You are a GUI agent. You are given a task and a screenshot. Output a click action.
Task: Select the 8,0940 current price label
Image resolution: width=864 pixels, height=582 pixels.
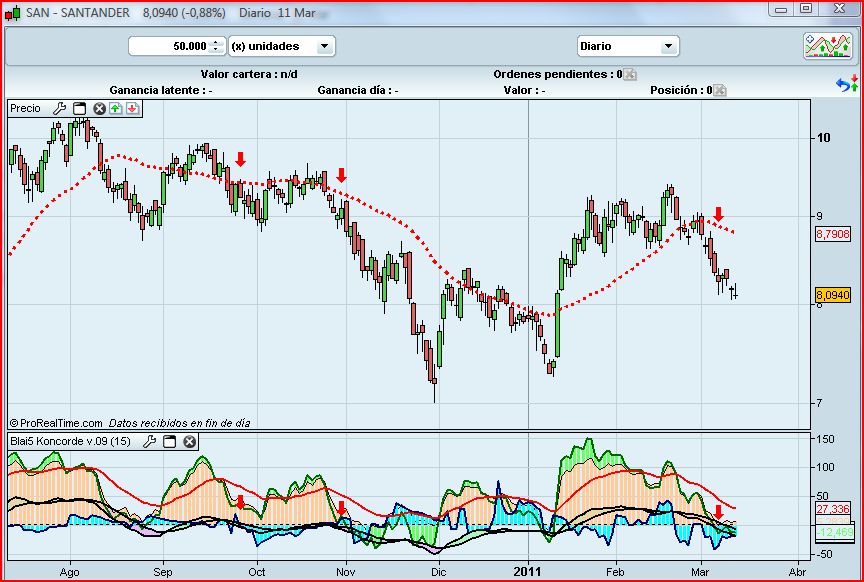tap(833, 295)
